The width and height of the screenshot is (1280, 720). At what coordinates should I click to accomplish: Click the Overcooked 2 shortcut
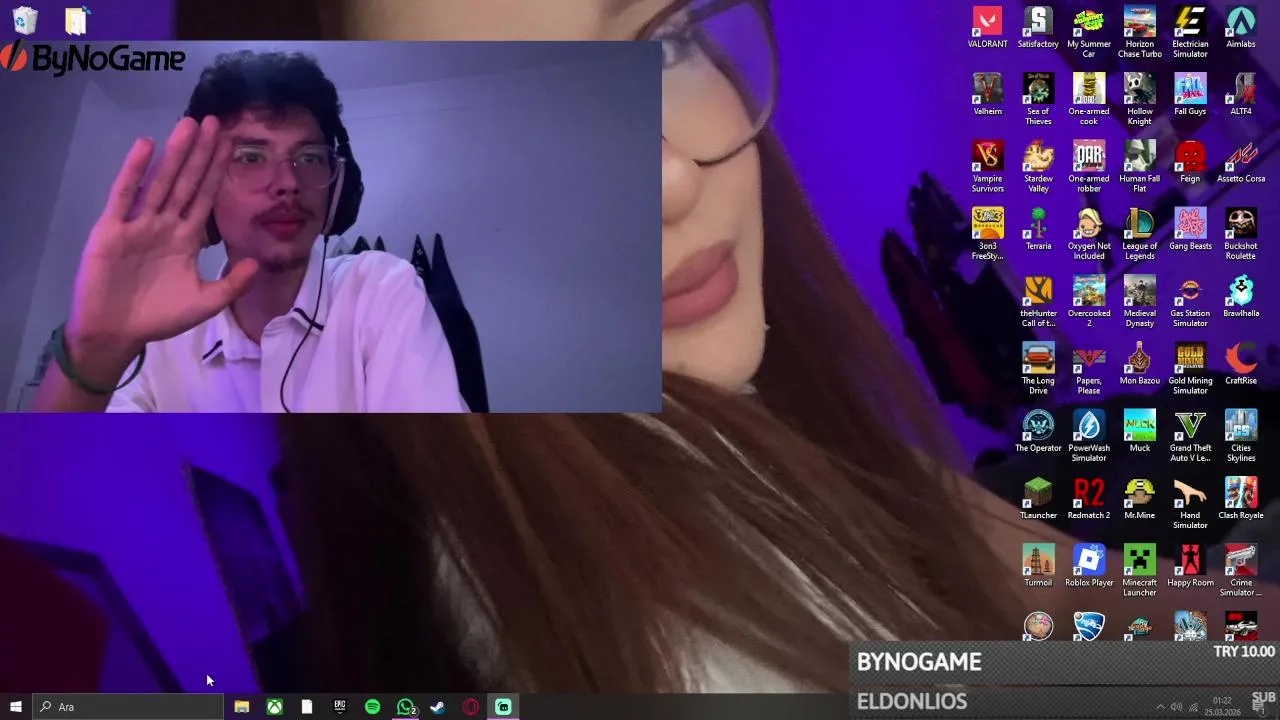click(1089, 300)
